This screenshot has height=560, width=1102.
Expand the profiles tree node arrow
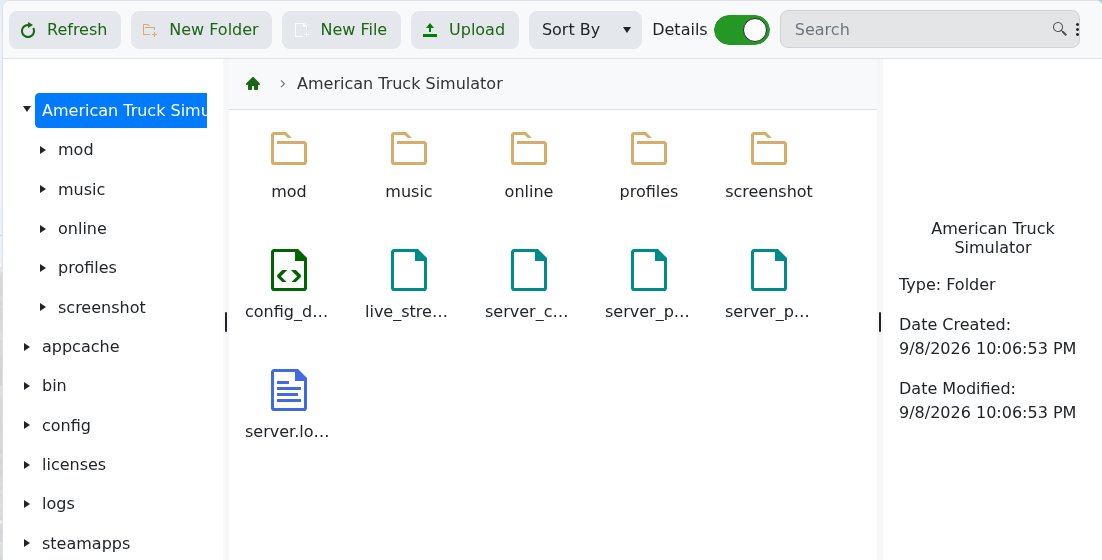coord(43,268)
